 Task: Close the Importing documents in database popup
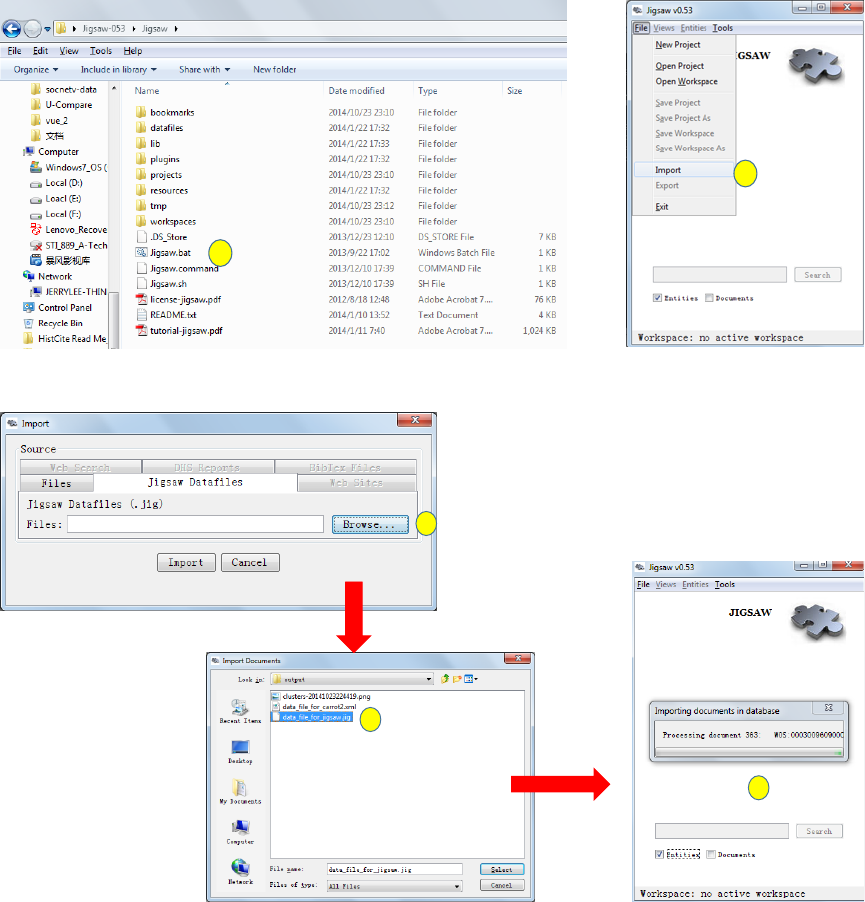tap(828, 708)
